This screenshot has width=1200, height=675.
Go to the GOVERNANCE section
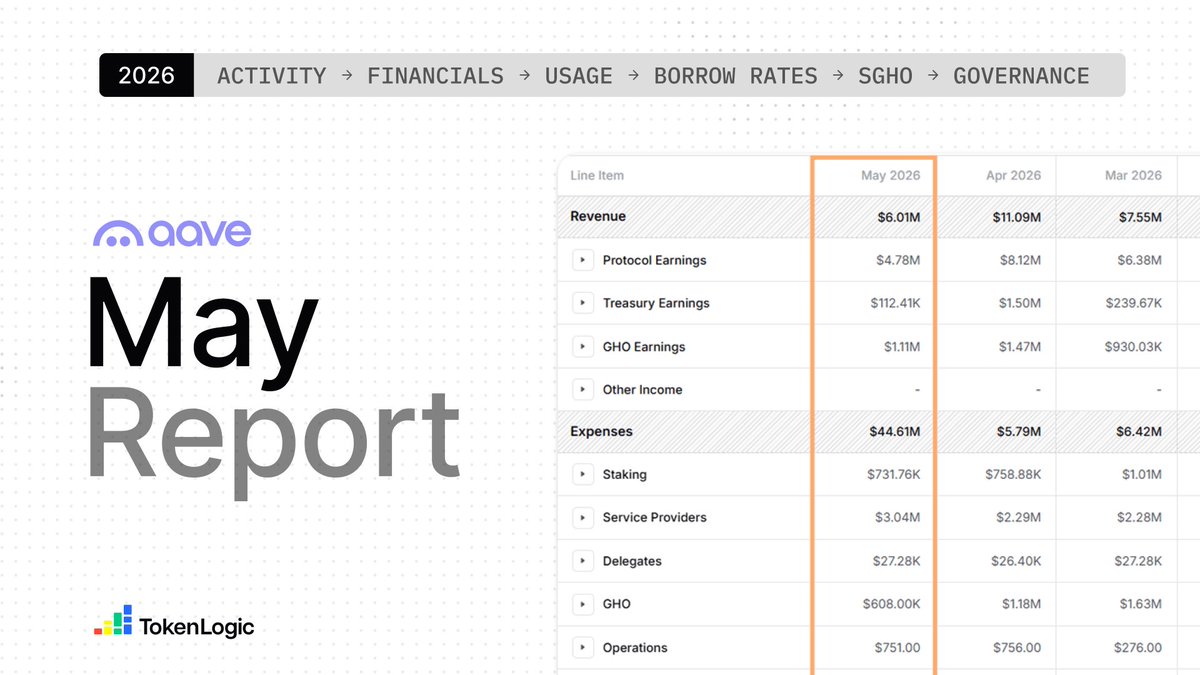1021,76
